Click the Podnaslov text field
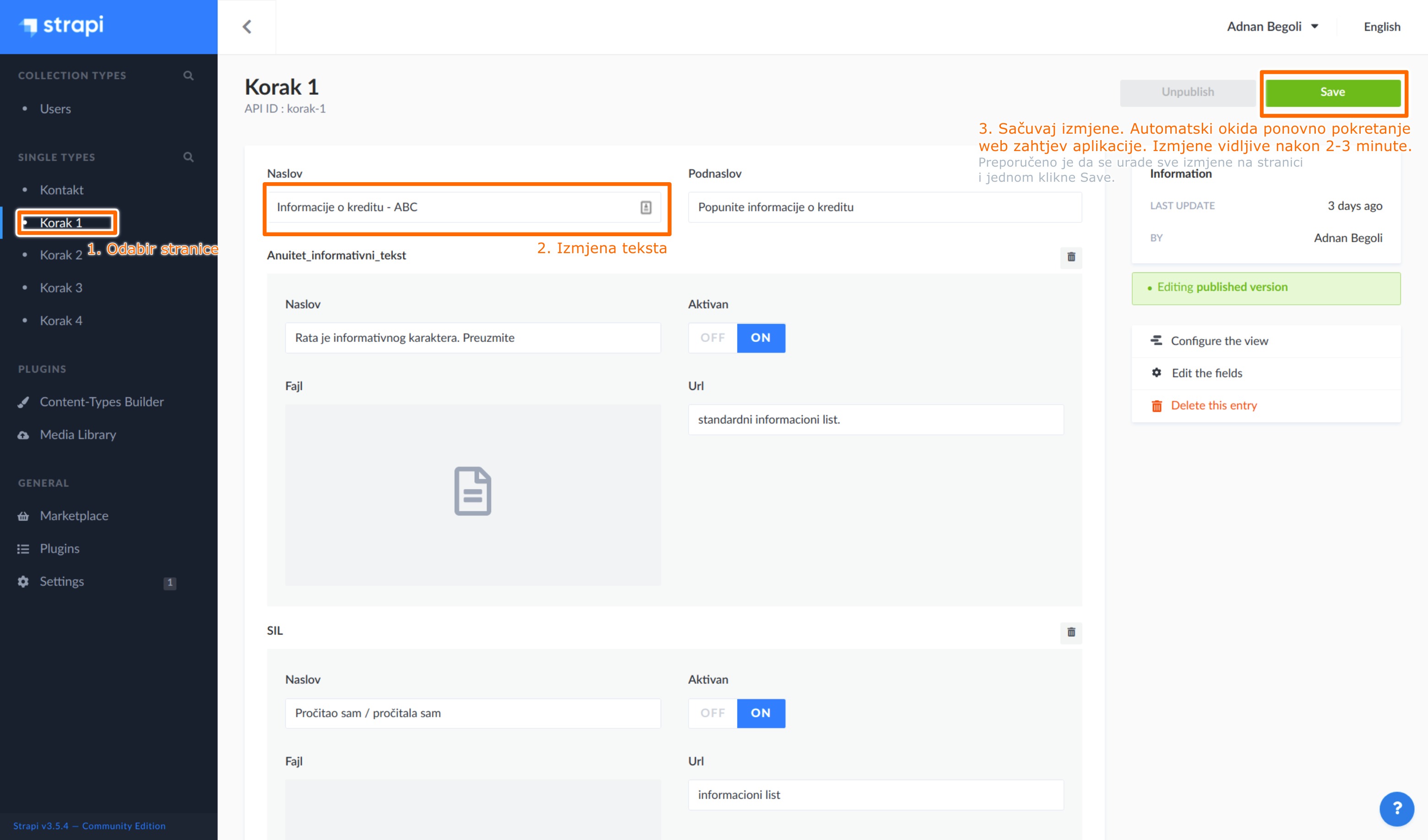 pos(884,207)
